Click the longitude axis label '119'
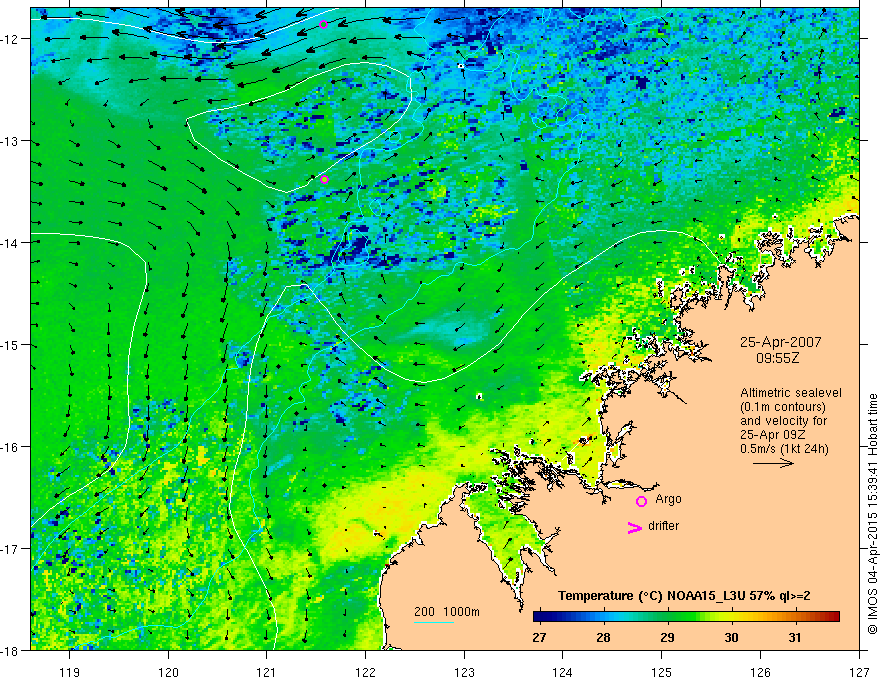This screenshot has height=680, width=880. [x=70, y=672]
